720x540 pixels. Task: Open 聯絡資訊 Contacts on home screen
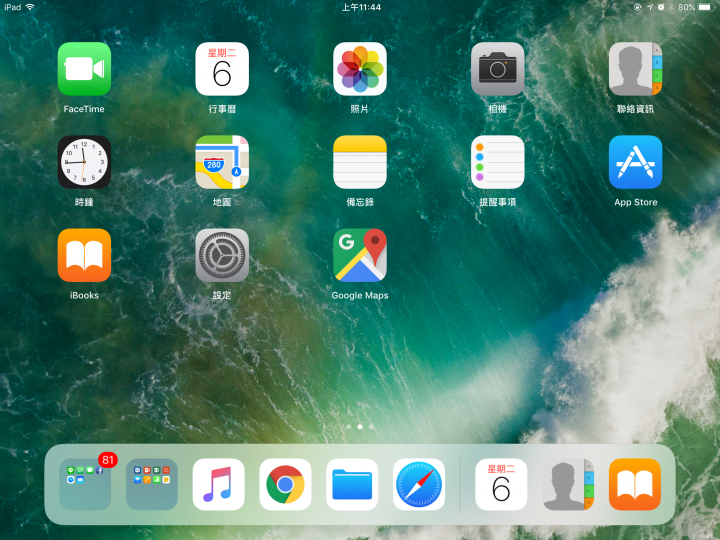[635, 69]
